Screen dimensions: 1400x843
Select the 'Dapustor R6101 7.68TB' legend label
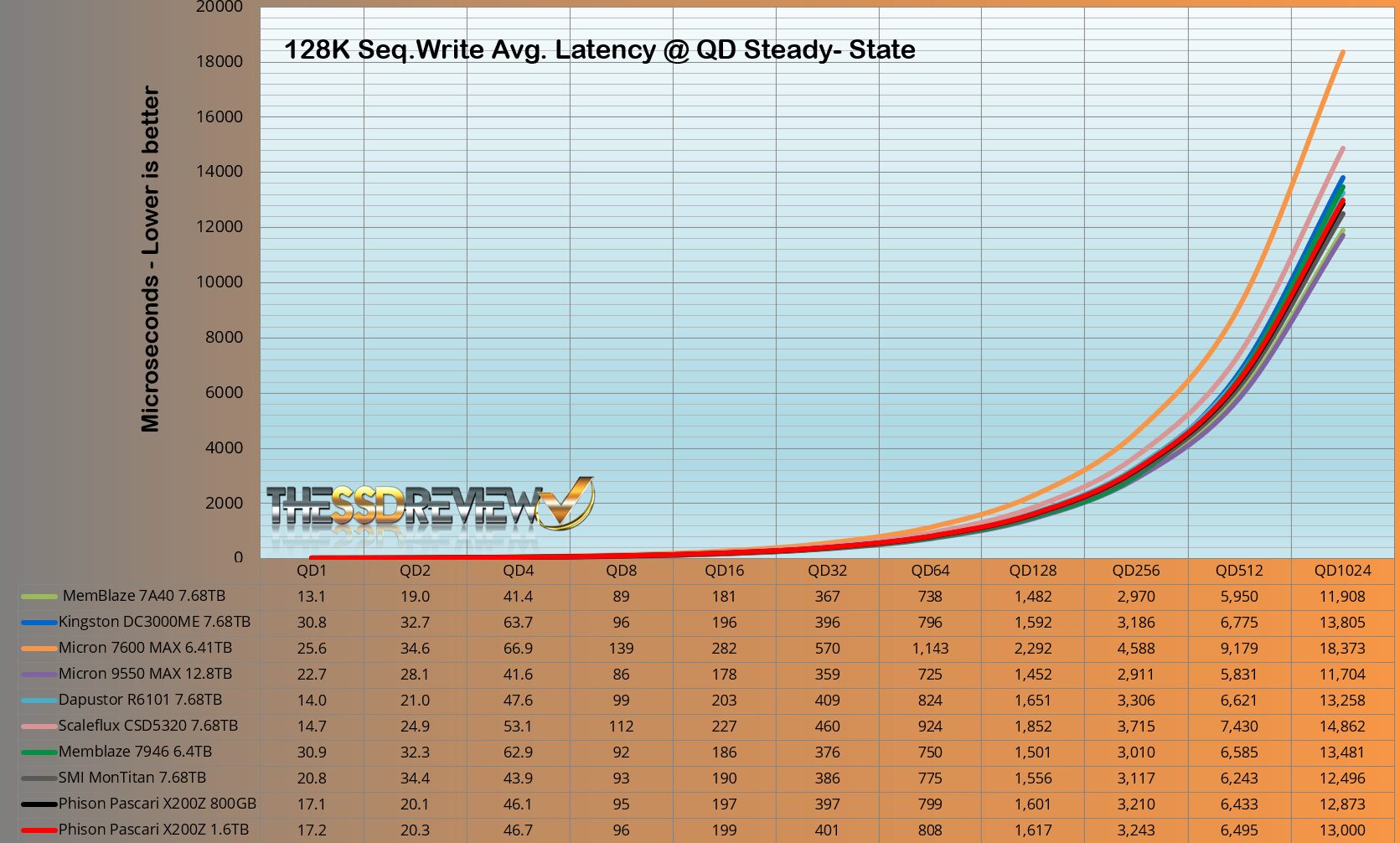[140, 700]
